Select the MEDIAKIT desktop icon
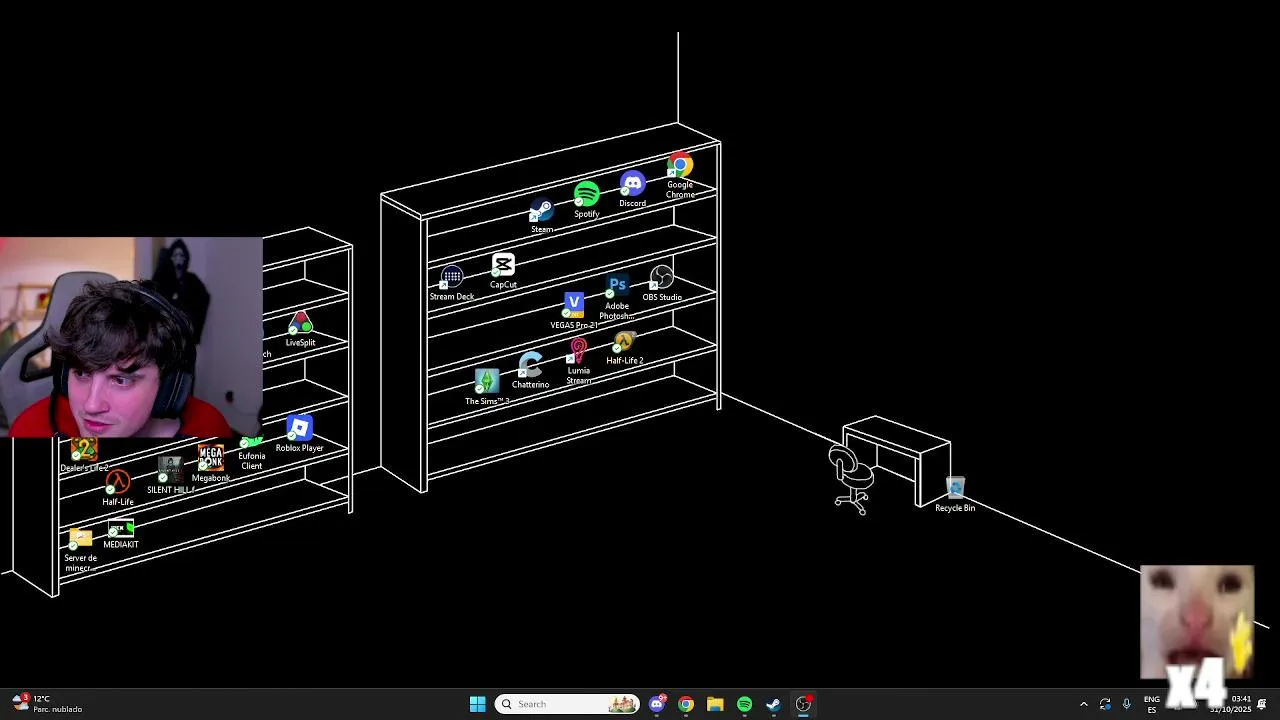This screenshot has height=720, width=1280. [121, 535]
